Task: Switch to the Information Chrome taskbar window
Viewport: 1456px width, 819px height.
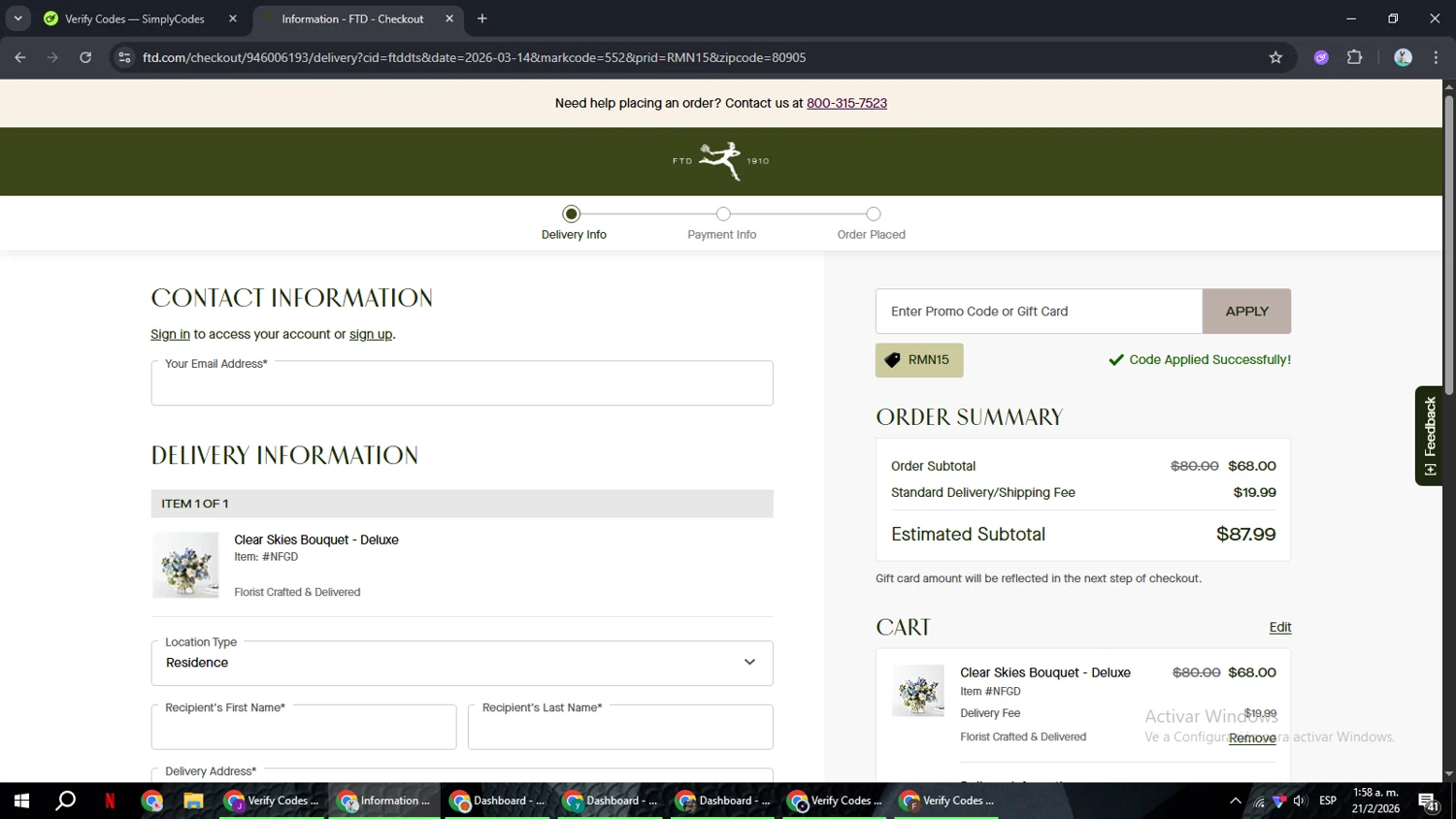Action: (x=384, y=801)
